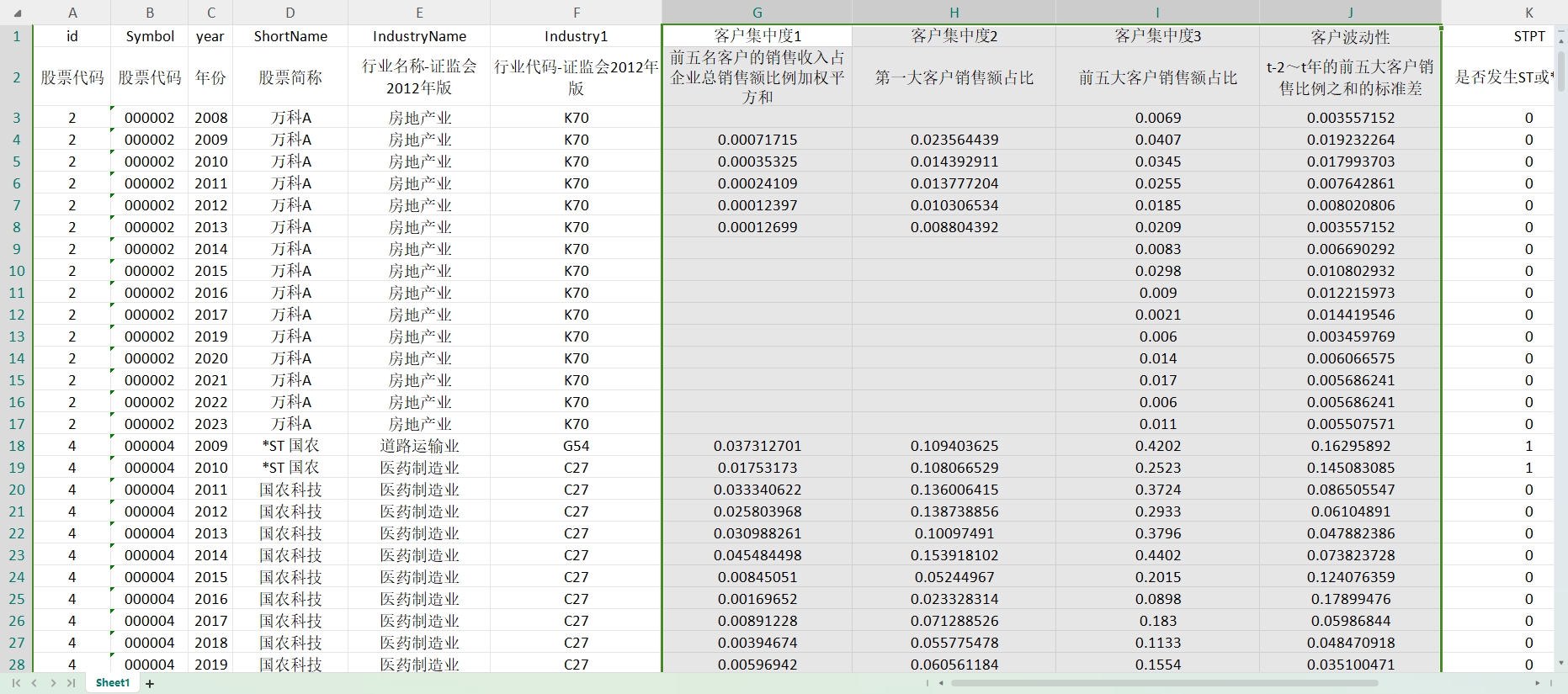This screenshot has height=694, width=1568.
Task: Click the '客户集中度2' header cell
Action: [x=954, y=36]
